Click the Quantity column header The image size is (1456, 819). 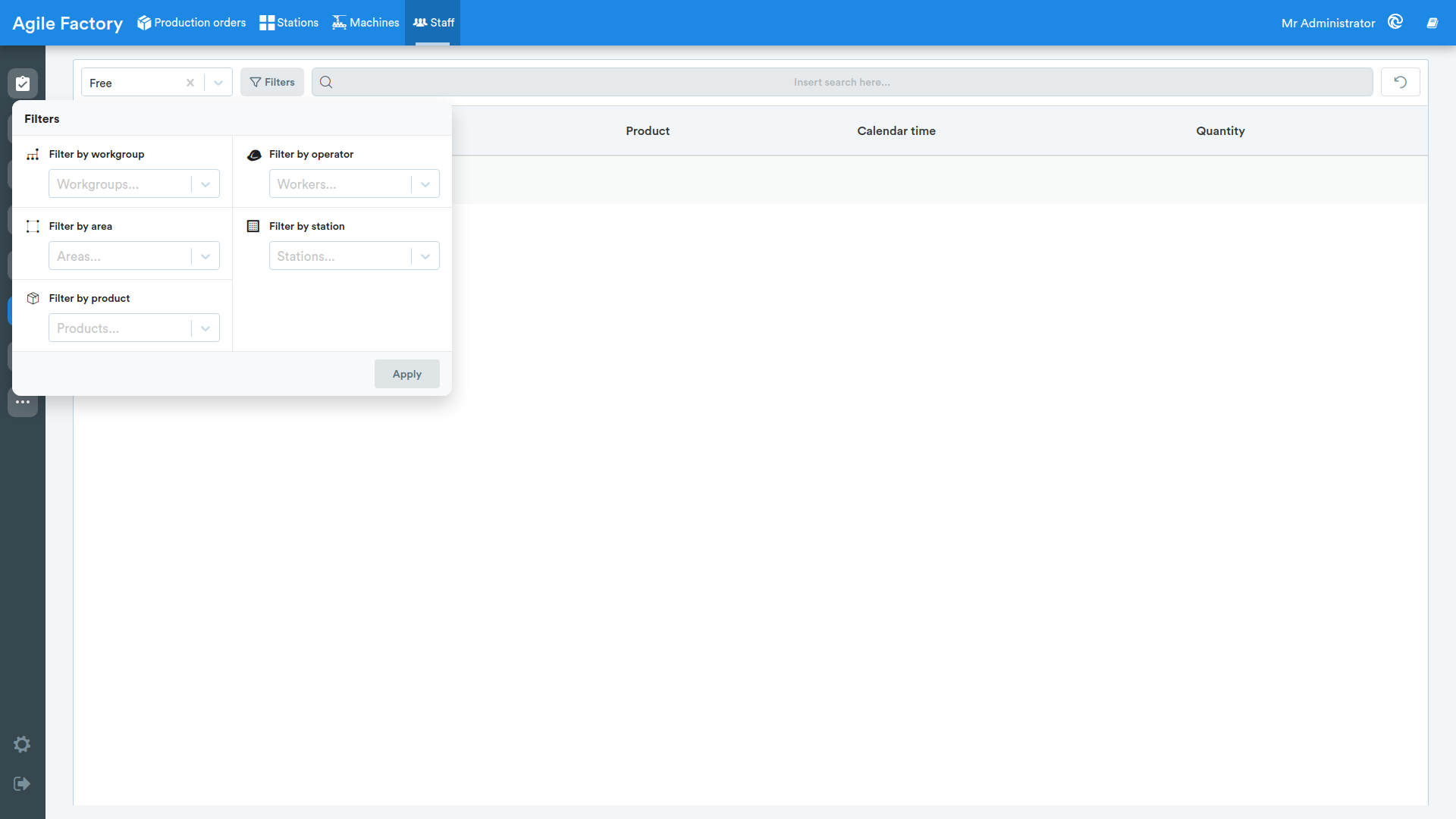(x=1220, y=130)
